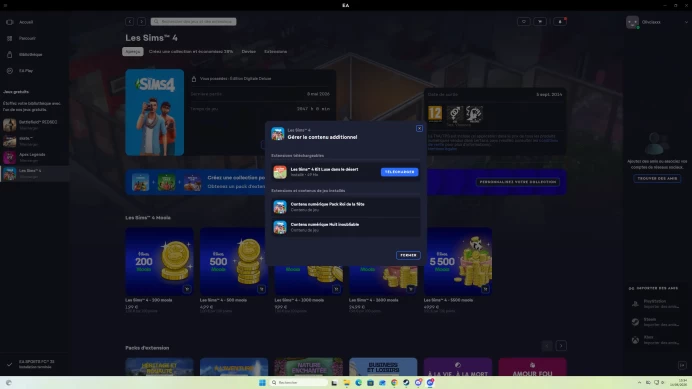Open the 200 Moola product card
Screen dimensions: 692x389
tap(159, 261)
